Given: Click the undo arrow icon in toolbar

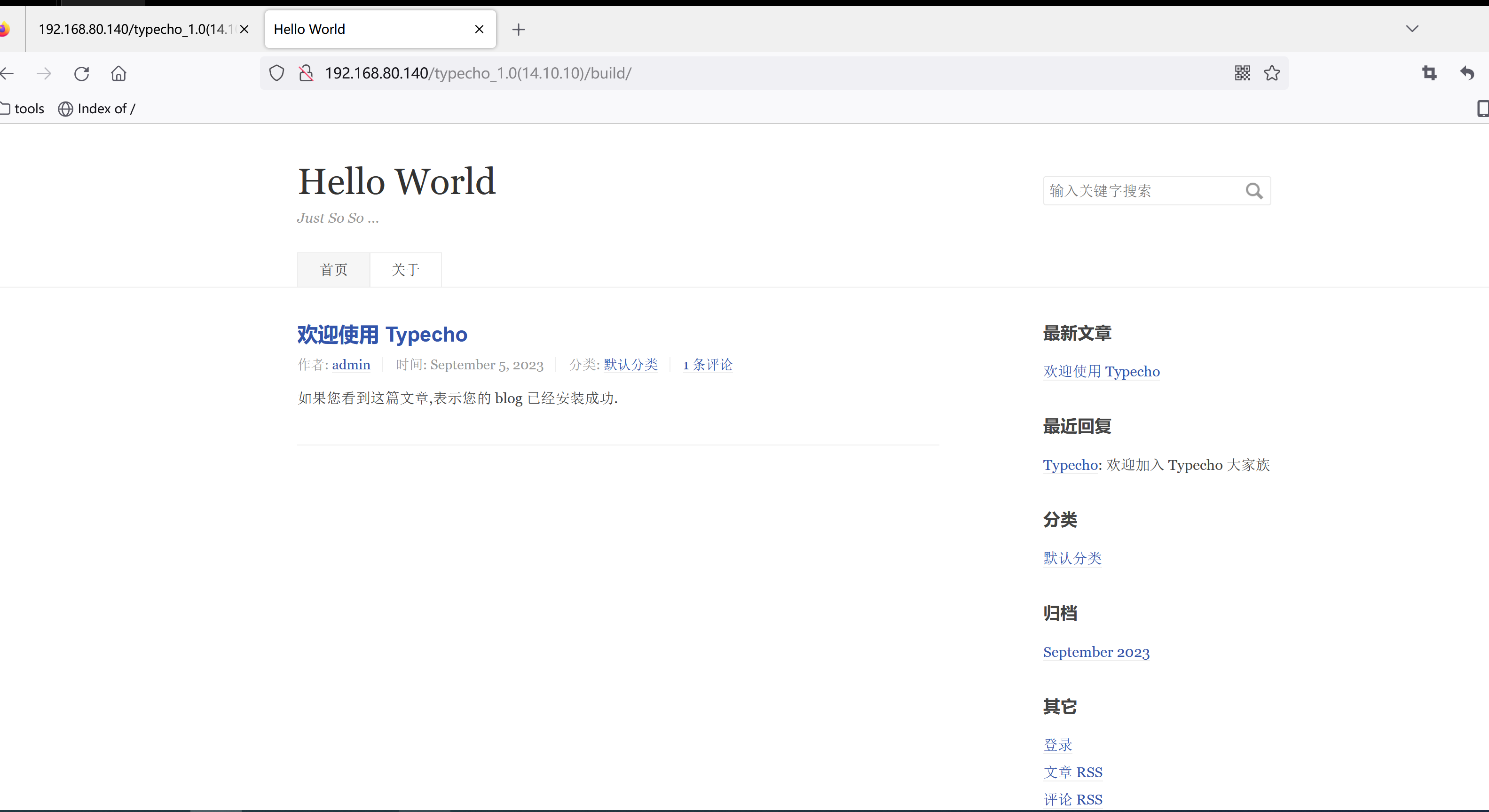Looking at the screenshot, I should coord(1466,73).
